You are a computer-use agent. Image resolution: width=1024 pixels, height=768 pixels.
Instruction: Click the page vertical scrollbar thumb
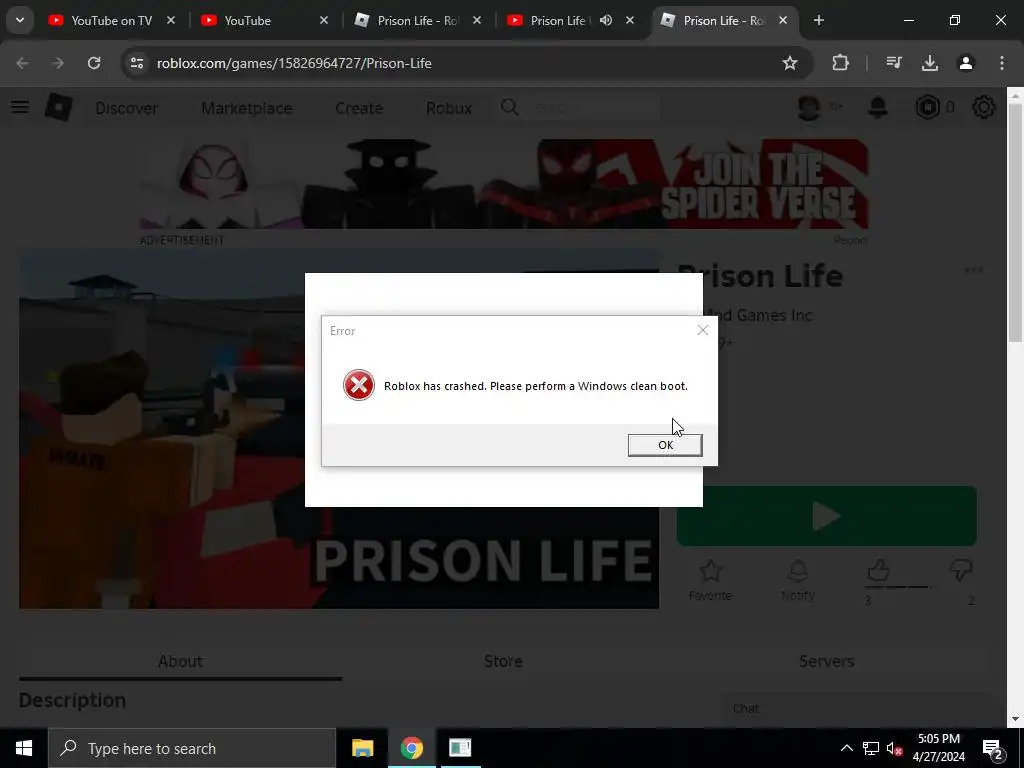(x=1015, y=222)
